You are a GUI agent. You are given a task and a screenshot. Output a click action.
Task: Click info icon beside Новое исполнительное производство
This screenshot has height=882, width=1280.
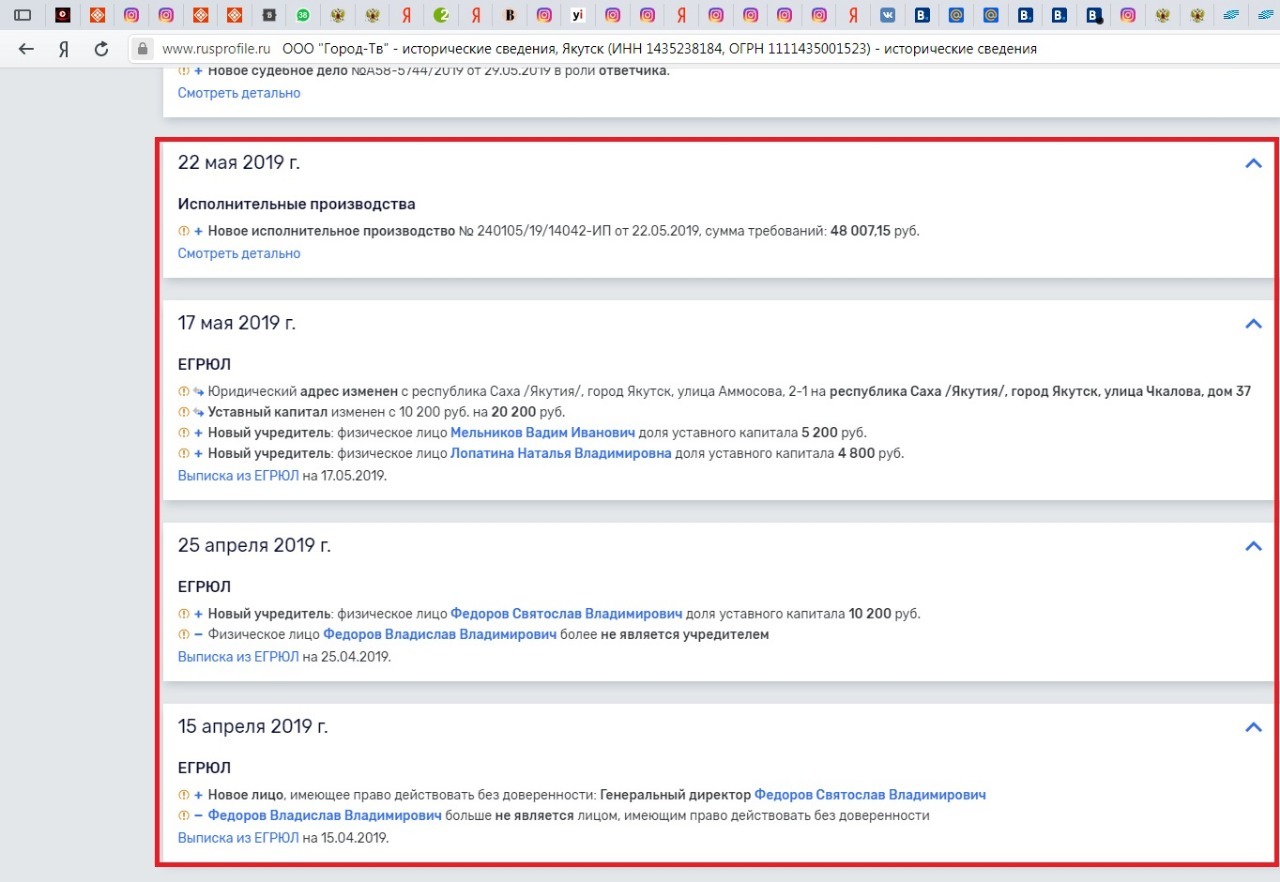pyautogui.click(x=183, y=231)
